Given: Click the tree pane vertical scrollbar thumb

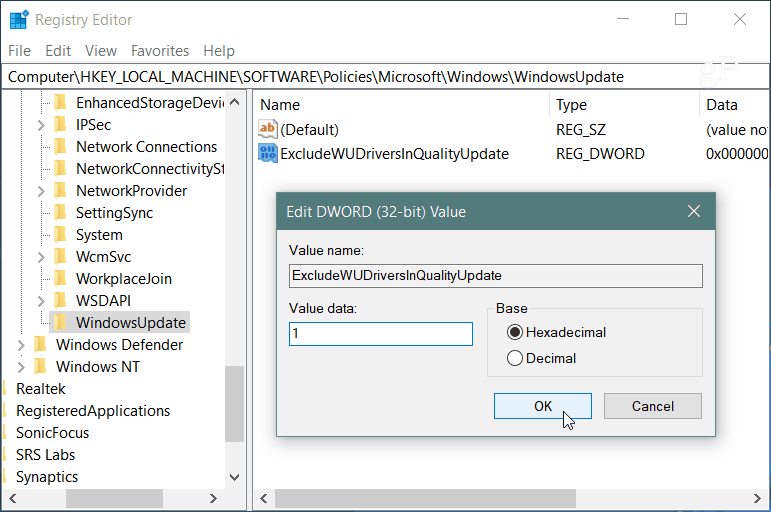Looking at the screenshot, I should [235, 404].
